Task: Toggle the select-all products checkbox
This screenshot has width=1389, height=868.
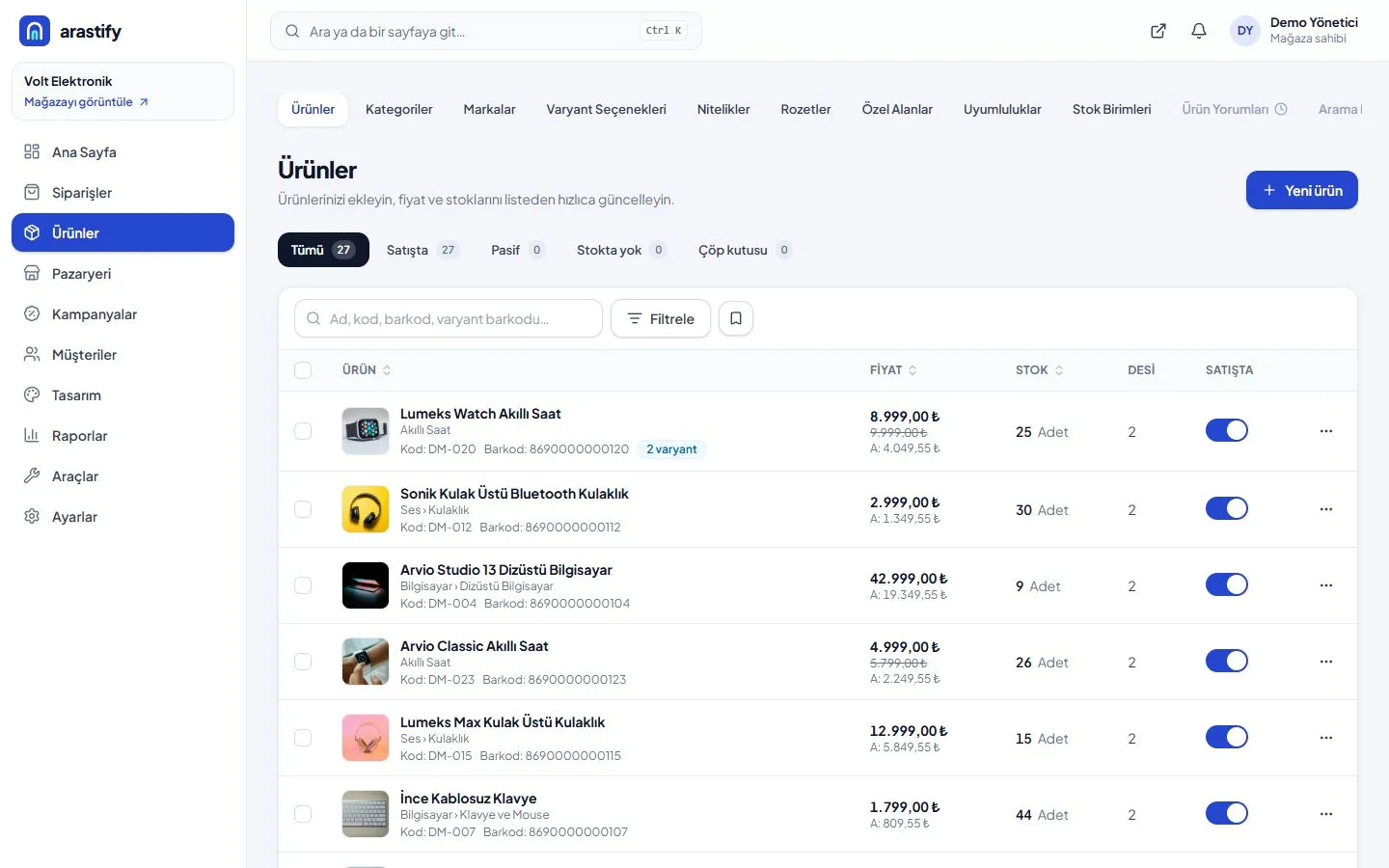Action: pyautogui.click(x=303, y=370)
